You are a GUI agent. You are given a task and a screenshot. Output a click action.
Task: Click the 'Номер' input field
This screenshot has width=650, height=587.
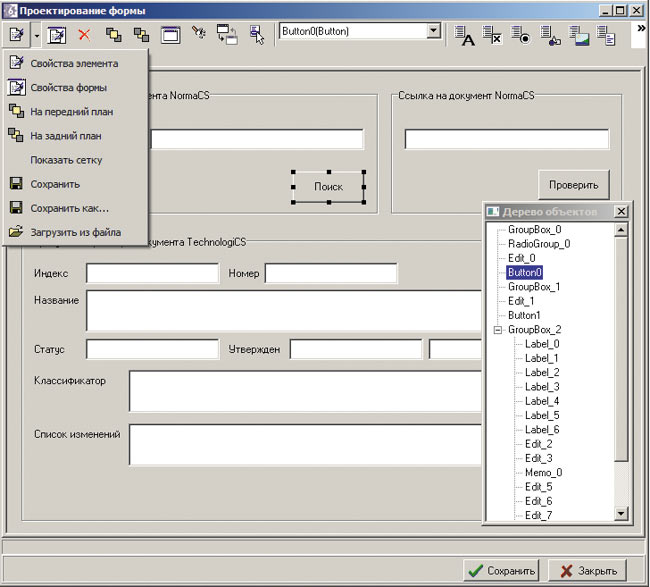331,274
